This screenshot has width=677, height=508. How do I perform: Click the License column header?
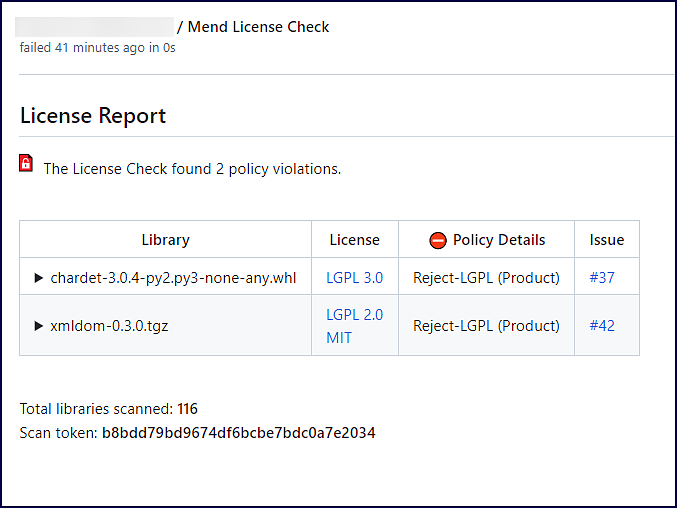point(354,240)
